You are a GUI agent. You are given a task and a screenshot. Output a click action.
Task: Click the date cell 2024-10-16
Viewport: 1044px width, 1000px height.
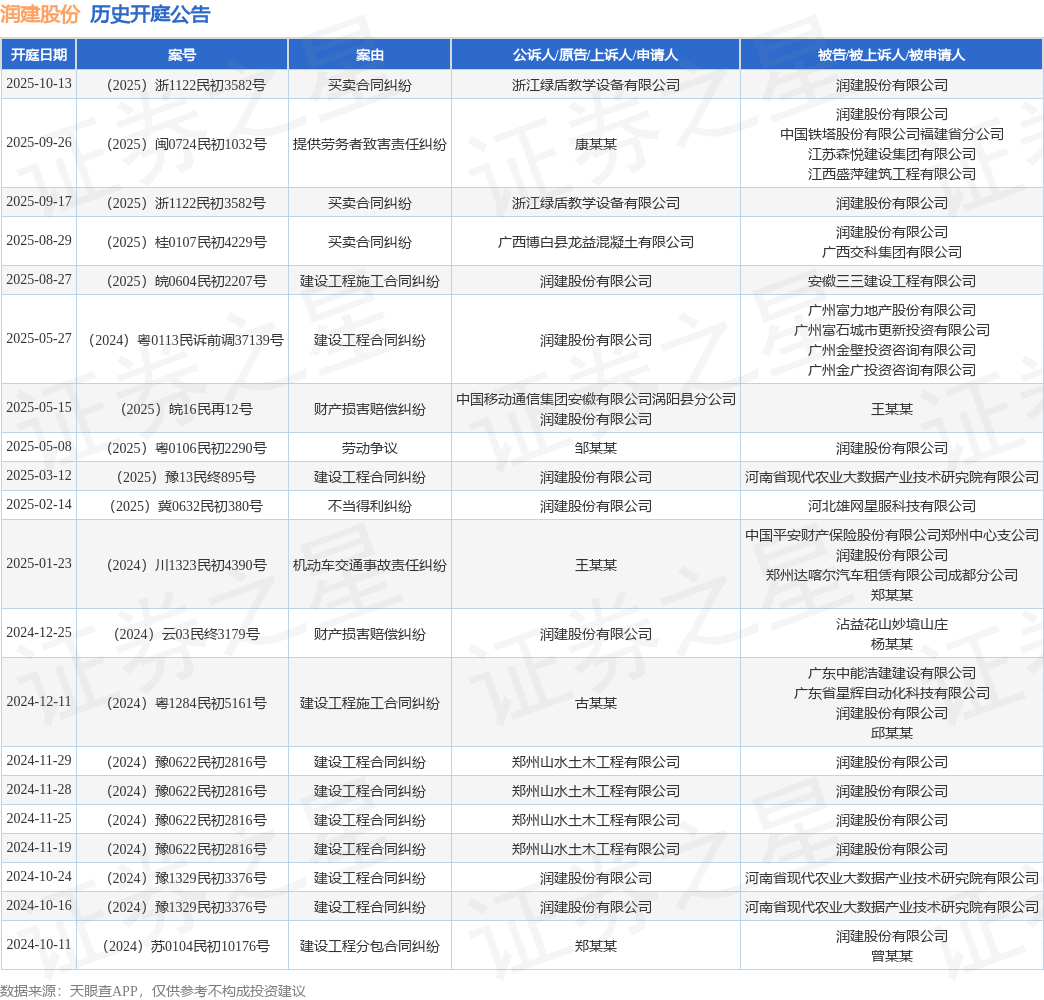point(39,905)
